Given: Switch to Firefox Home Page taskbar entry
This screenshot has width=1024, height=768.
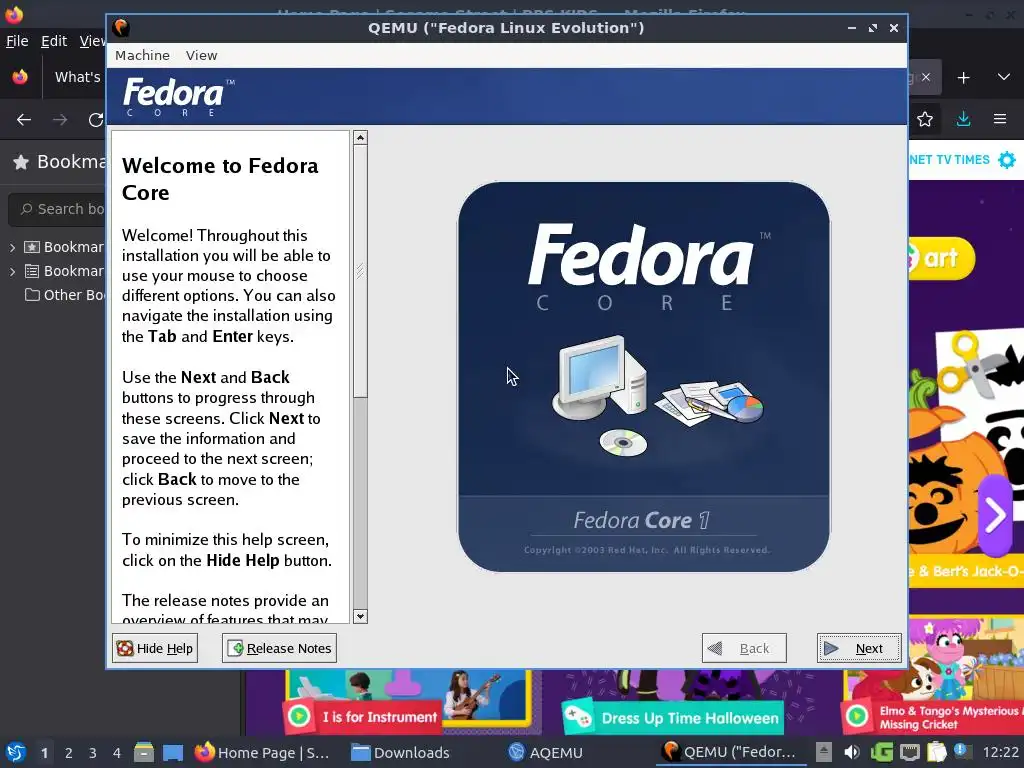Looking at the screenshot, I should tap(263, 752).
